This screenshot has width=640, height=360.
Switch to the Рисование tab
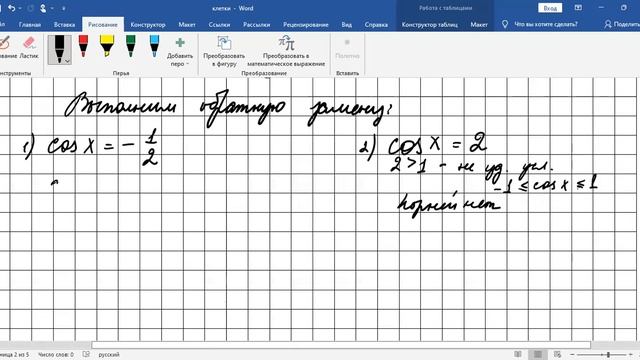pyautogui.click(x=103, y=24)
